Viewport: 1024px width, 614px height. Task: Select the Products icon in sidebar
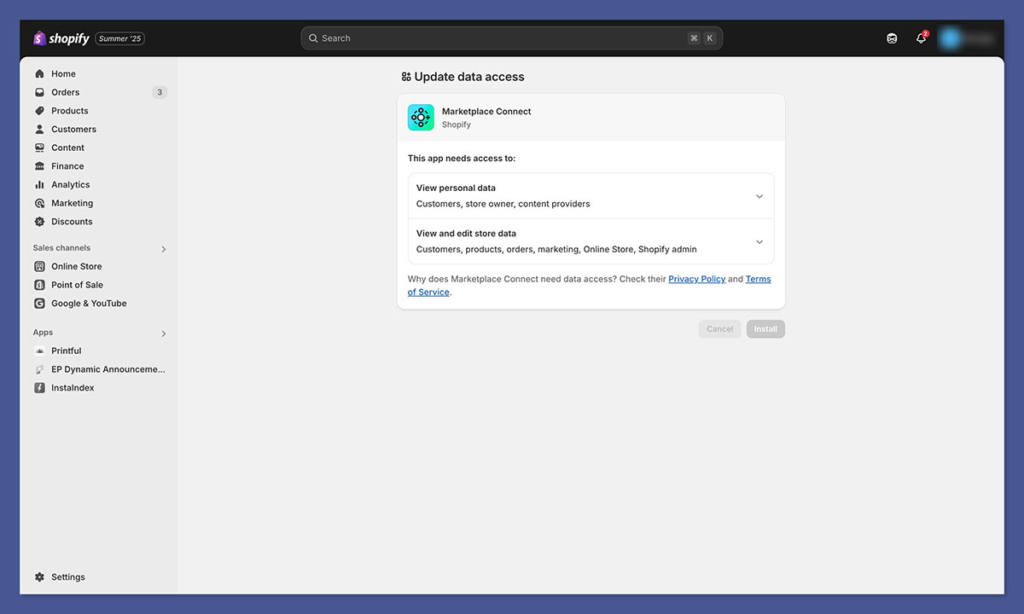tap(39, 110)
